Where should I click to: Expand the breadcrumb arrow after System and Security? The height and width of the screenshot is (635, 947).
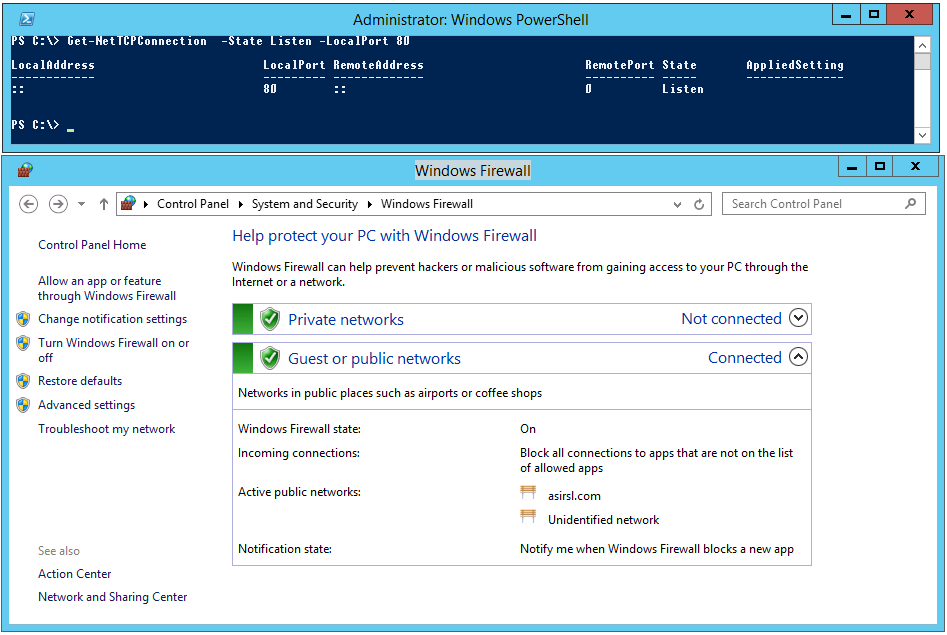(x=370, y=204)
